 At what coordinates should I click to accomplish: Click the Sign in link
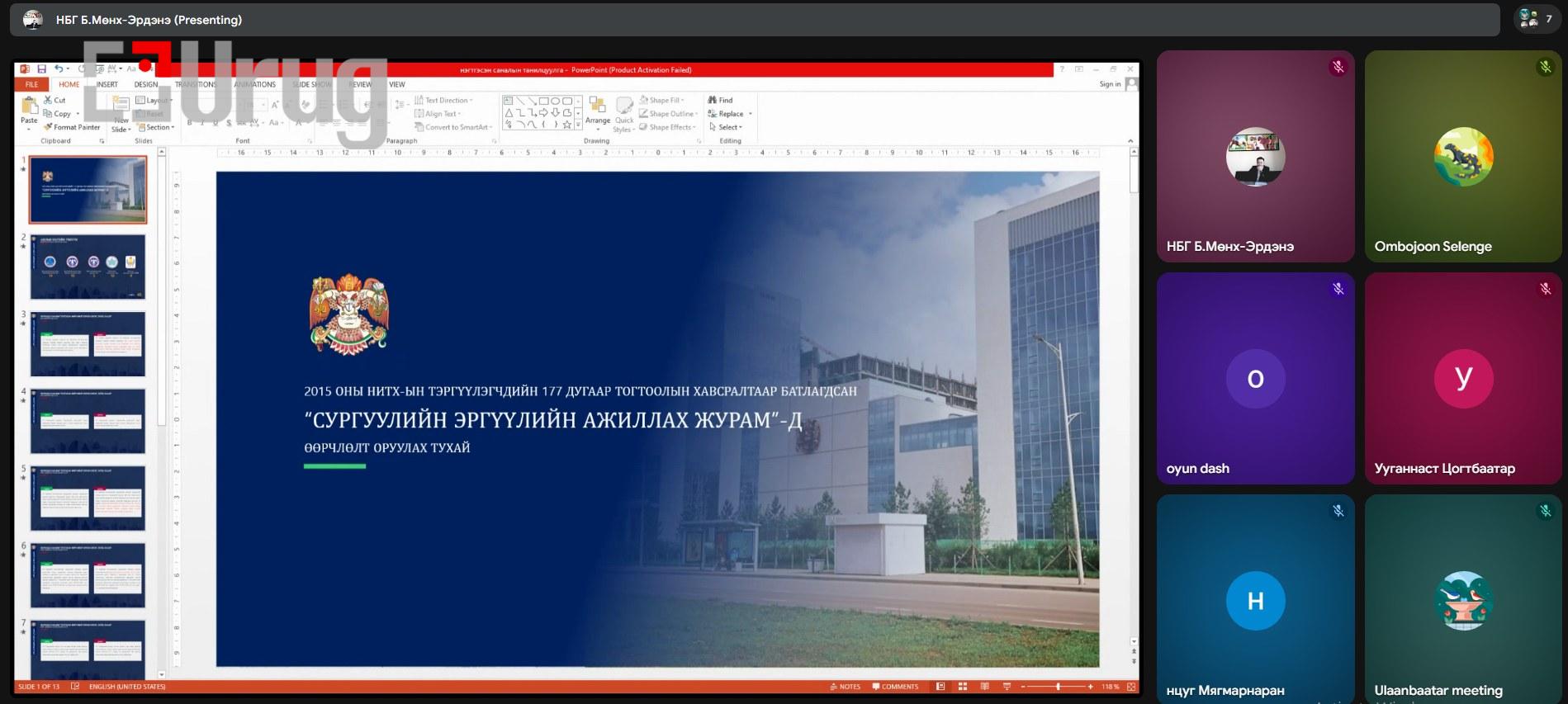pos(1110,84)
